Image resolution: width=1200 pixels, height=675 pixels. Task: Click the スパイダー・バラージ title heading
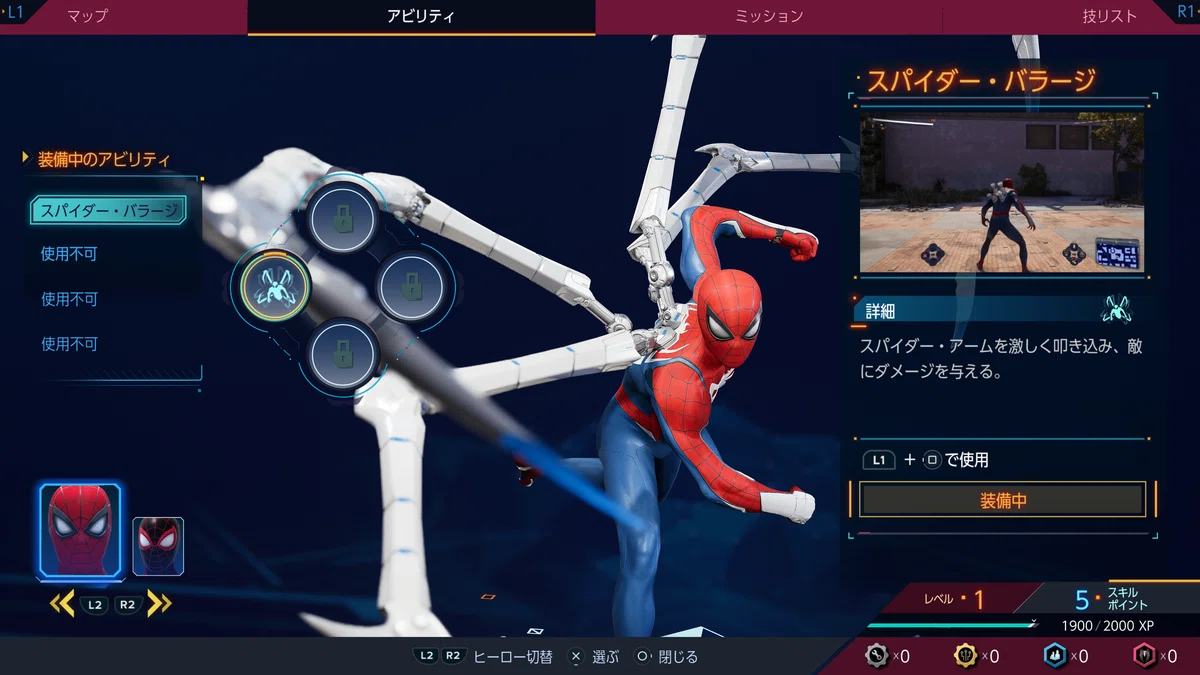point(981,81)
